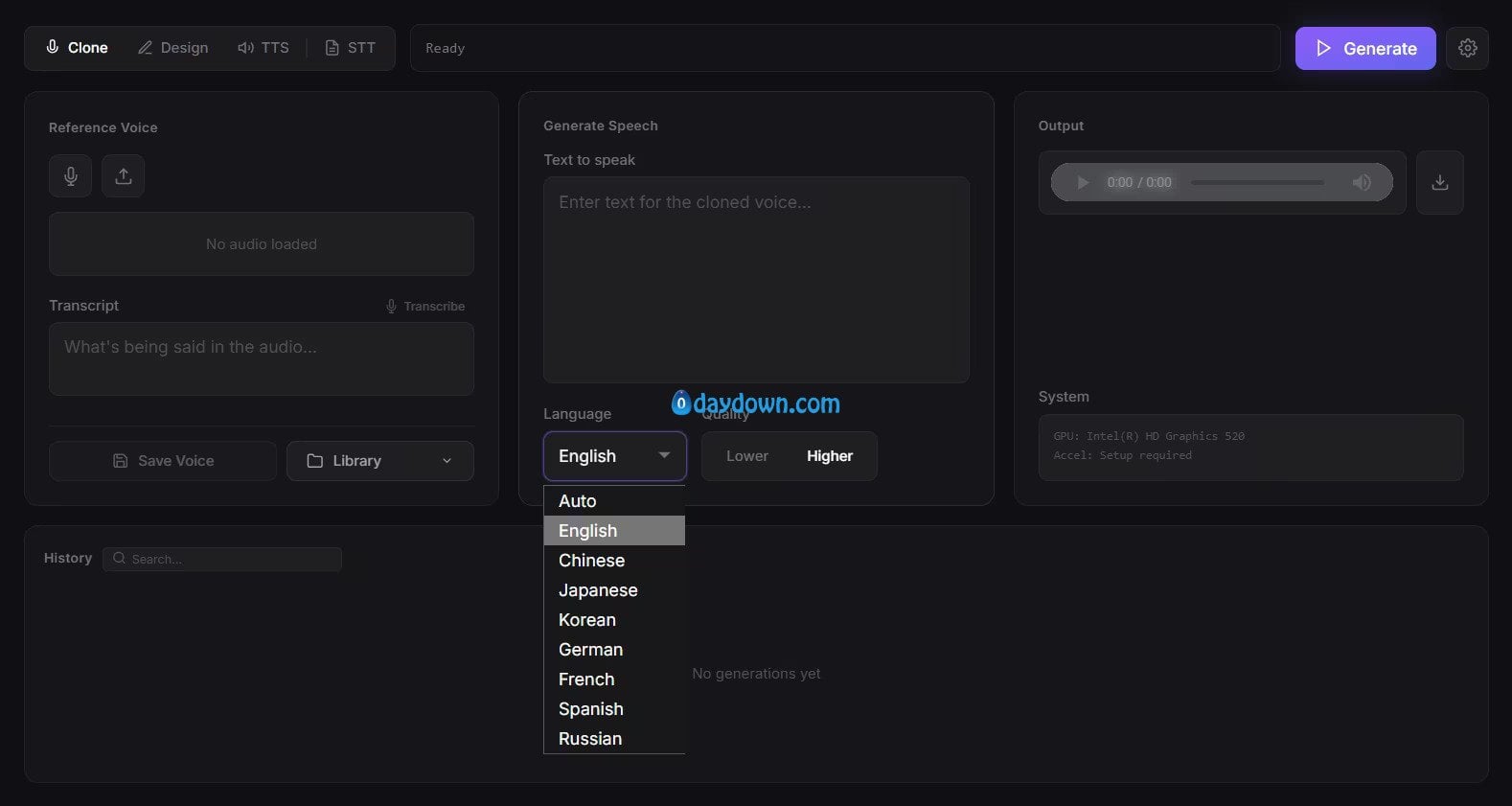Screen dimensions: 1512x806
Task: Click the upload audio icon
Action: point(124,176)
